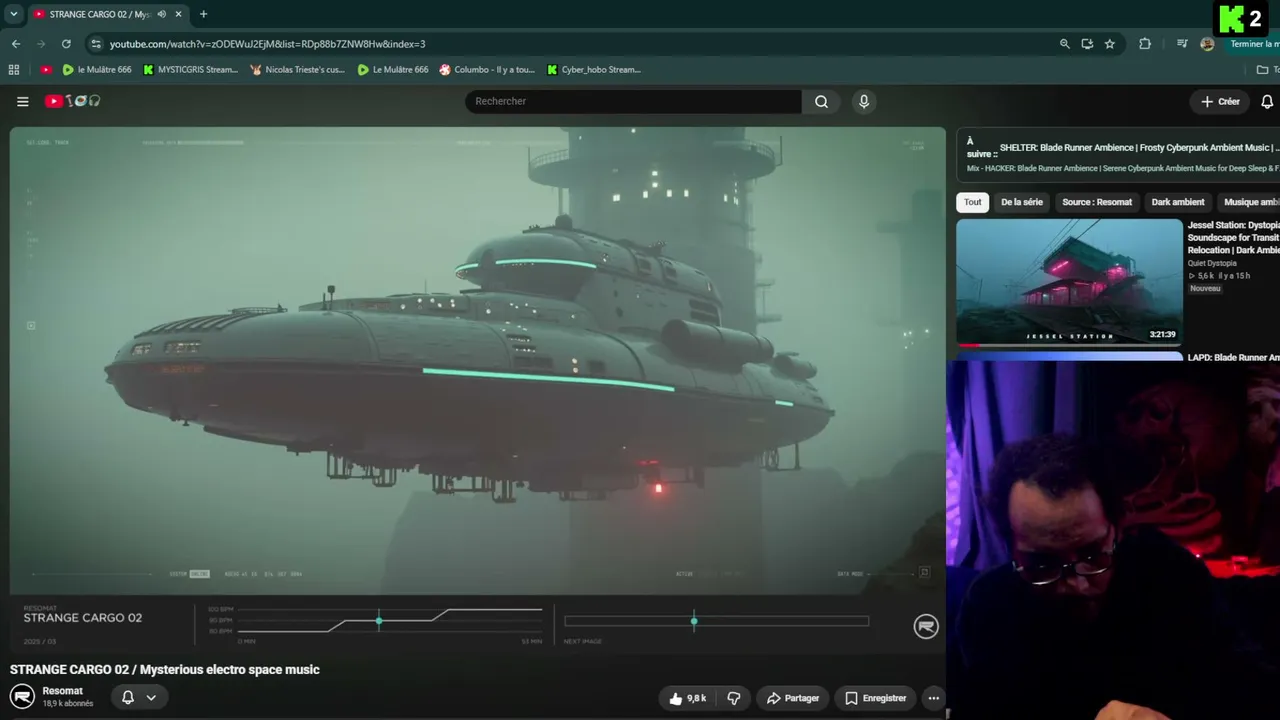The image size is (1280, 720).
Task: Open the Jessel Station video thumbnail
Action: (x=1069, y=282)
